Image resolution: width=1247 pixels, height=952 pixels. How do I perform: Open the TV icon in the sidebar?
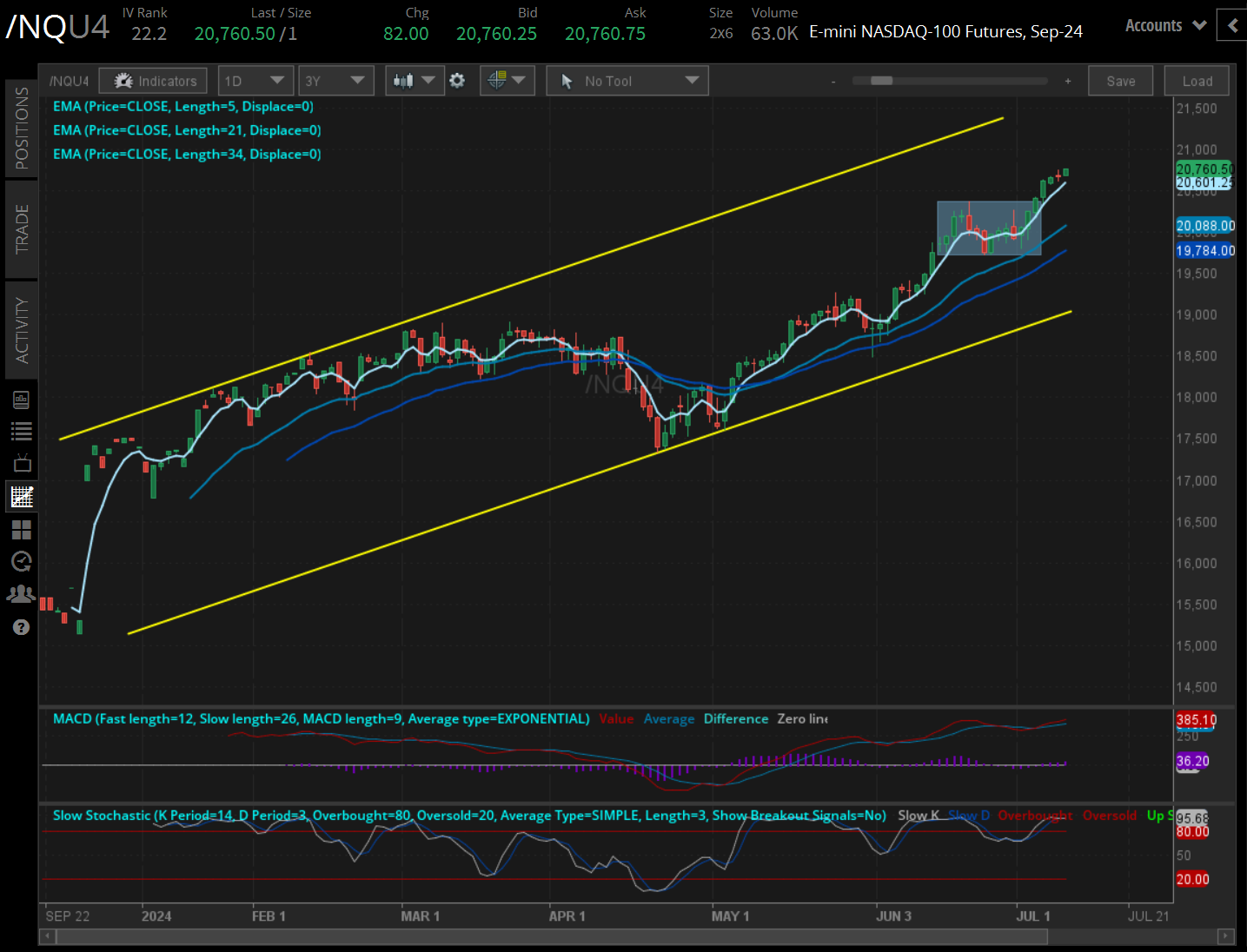click(22, 463)
